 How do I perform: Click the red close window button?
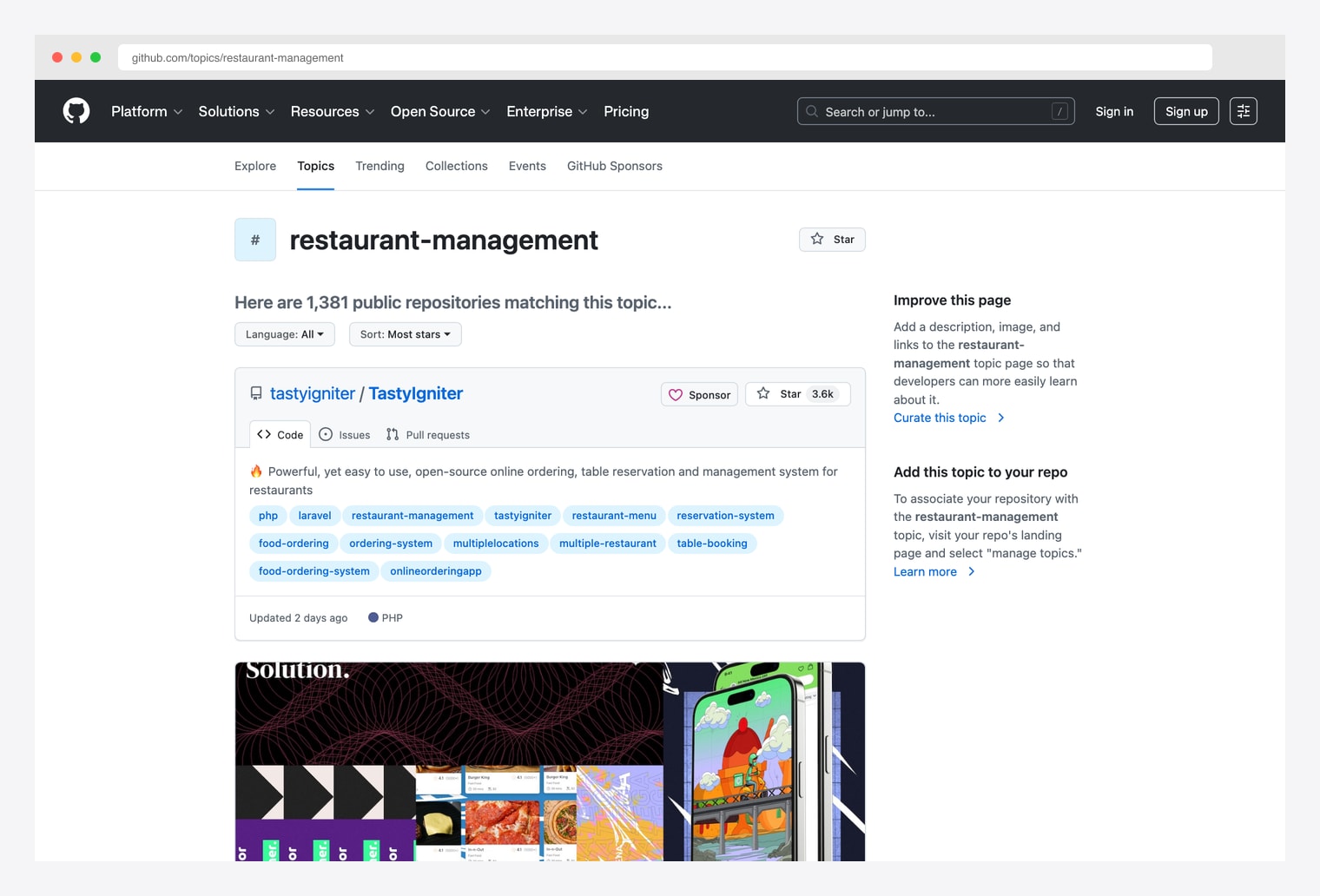tap(57, 57)
